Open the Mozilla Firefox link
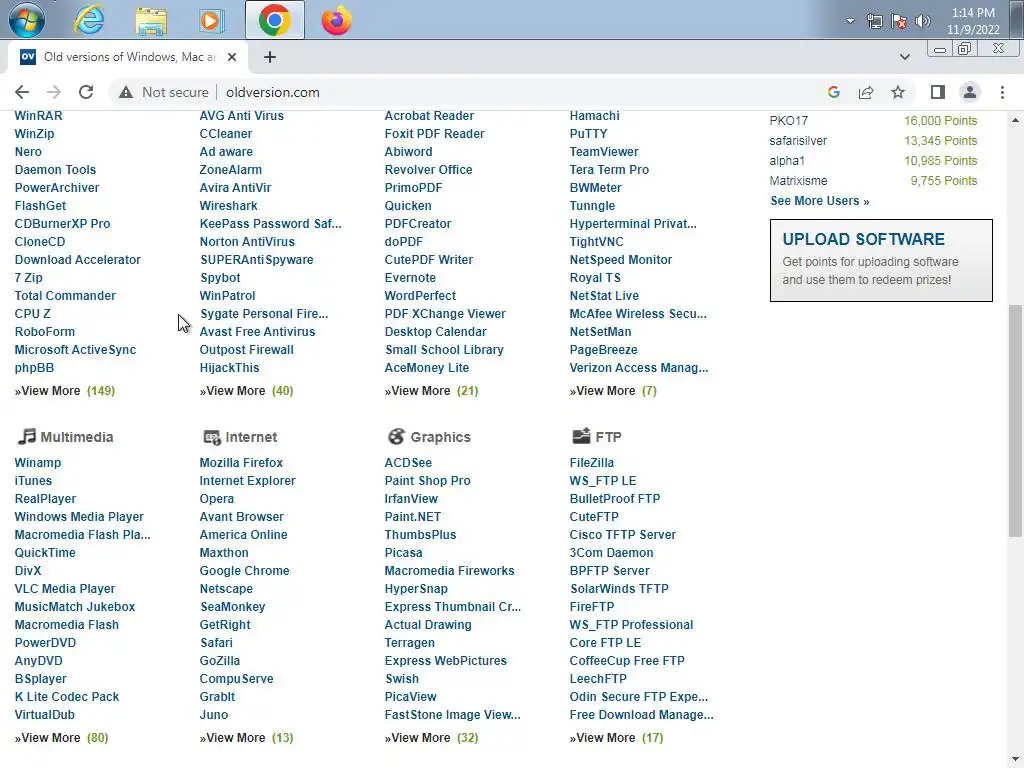The width and height of the screenshot is (1024, 768). tap(241, 462)
